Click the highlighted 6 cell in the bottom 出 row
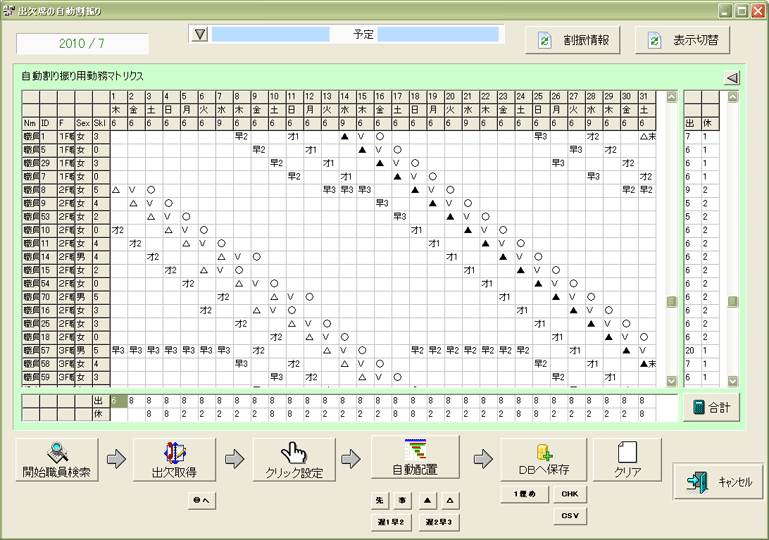The height and width of the screenshot is (540, 769). [x=119, y=401]
